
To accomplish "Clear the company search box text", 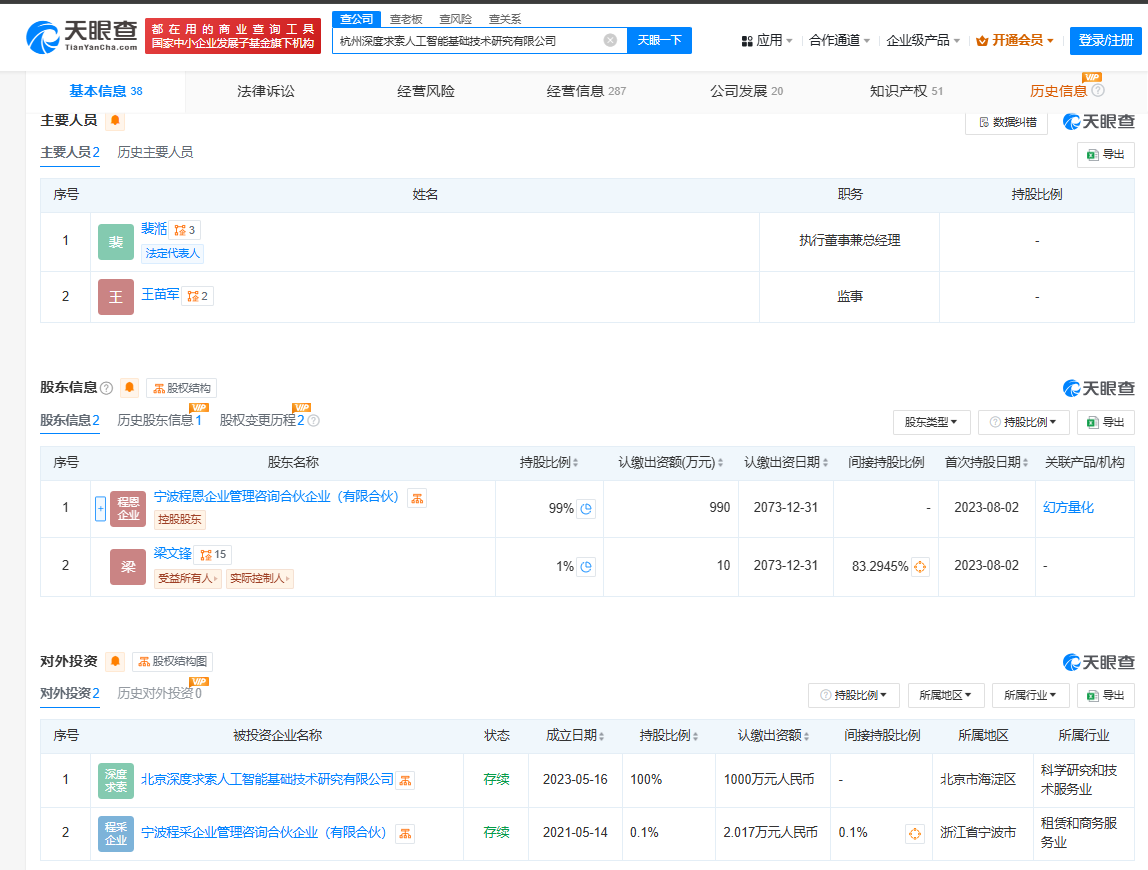I will pos(610,41).
